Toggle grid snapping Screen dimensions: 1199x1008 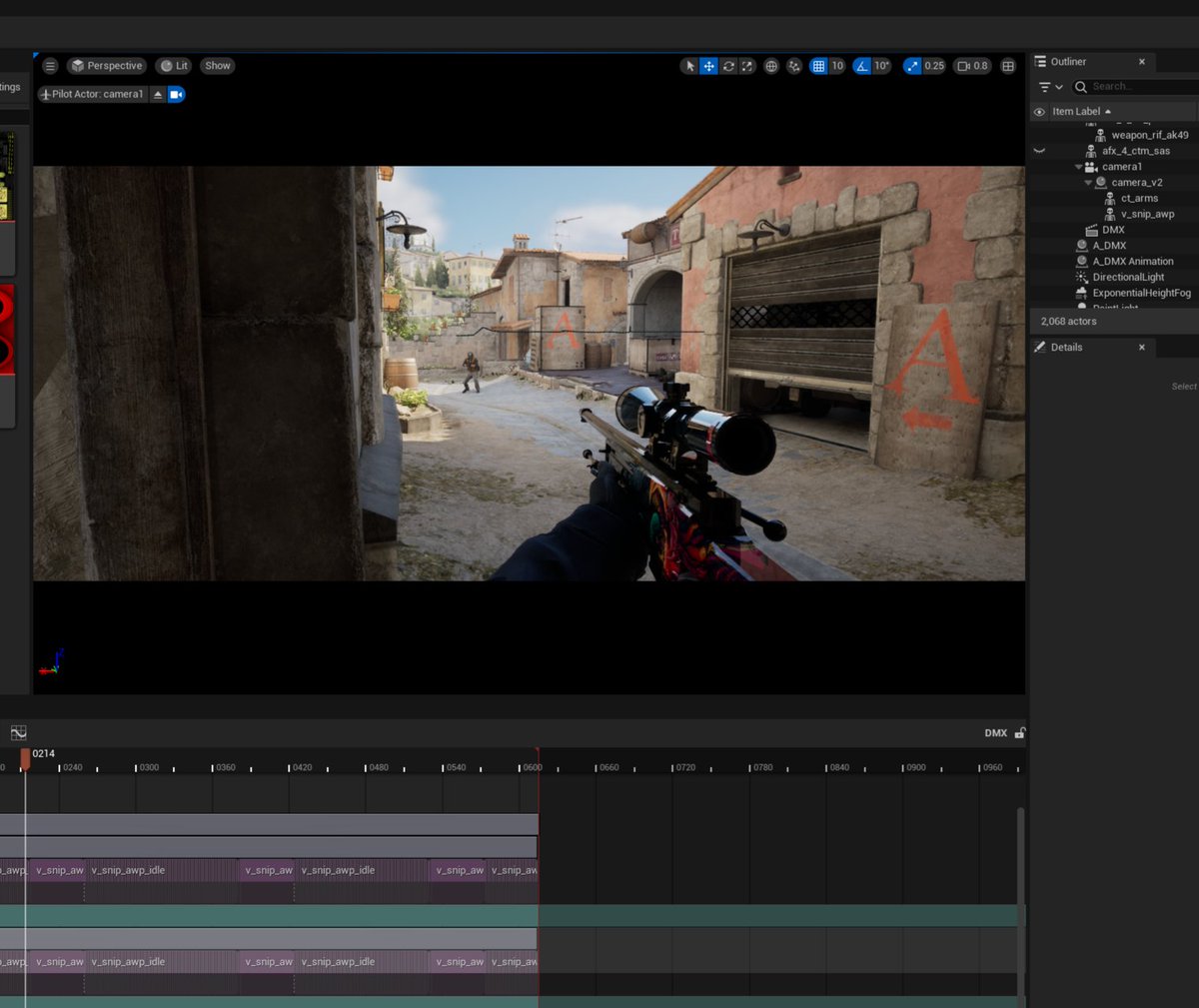(818, 66)
